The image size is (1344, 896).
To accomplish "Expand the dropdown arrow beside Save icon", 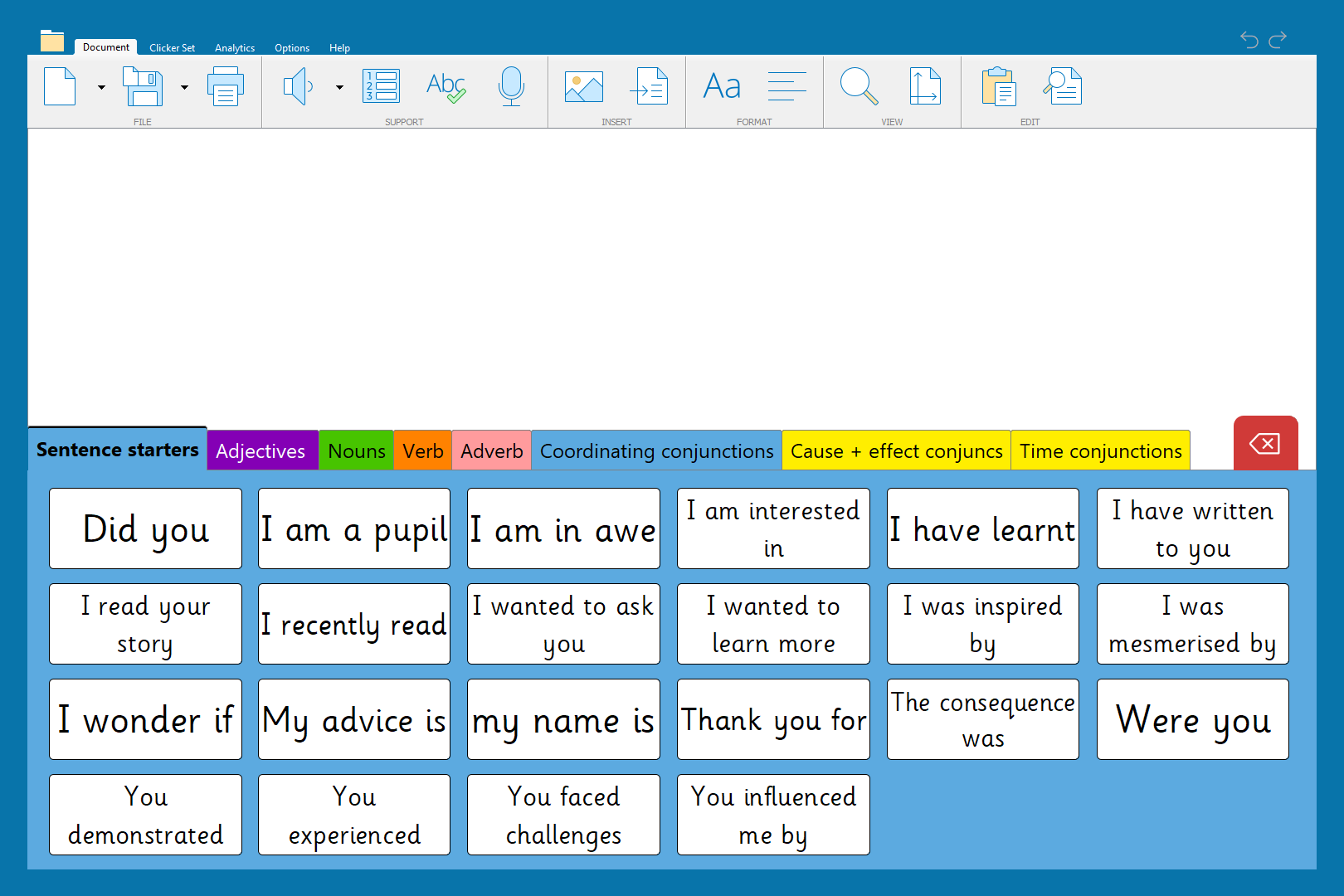I will 184,87.
